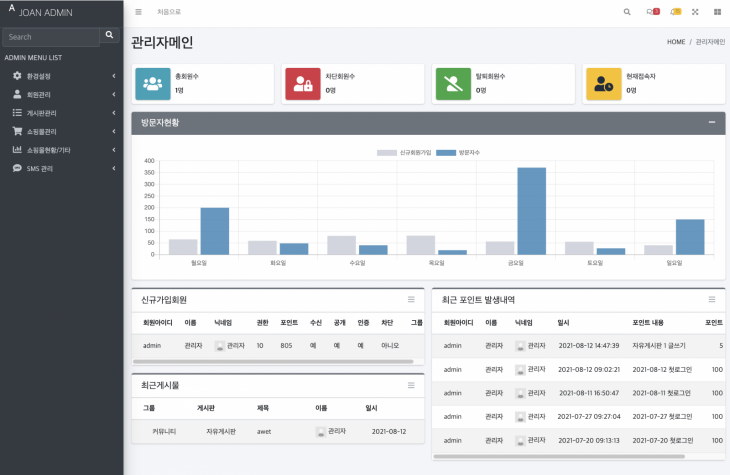The height and width of the screenshot is (475, 730).
Task: Click the blue 총회원수 users icon
Action: [153, 84]
